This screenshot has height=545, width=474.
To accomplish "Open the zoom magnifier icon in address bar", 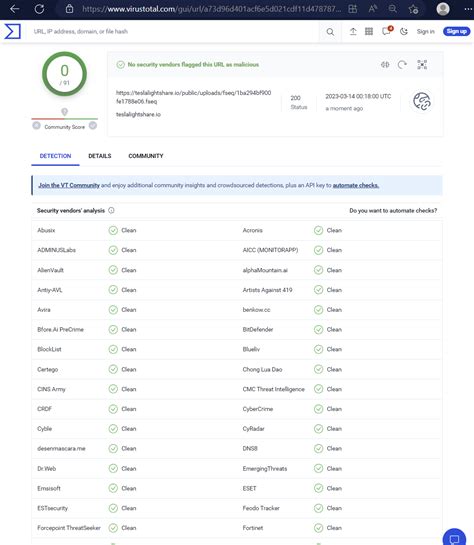I will coord(393,9).
